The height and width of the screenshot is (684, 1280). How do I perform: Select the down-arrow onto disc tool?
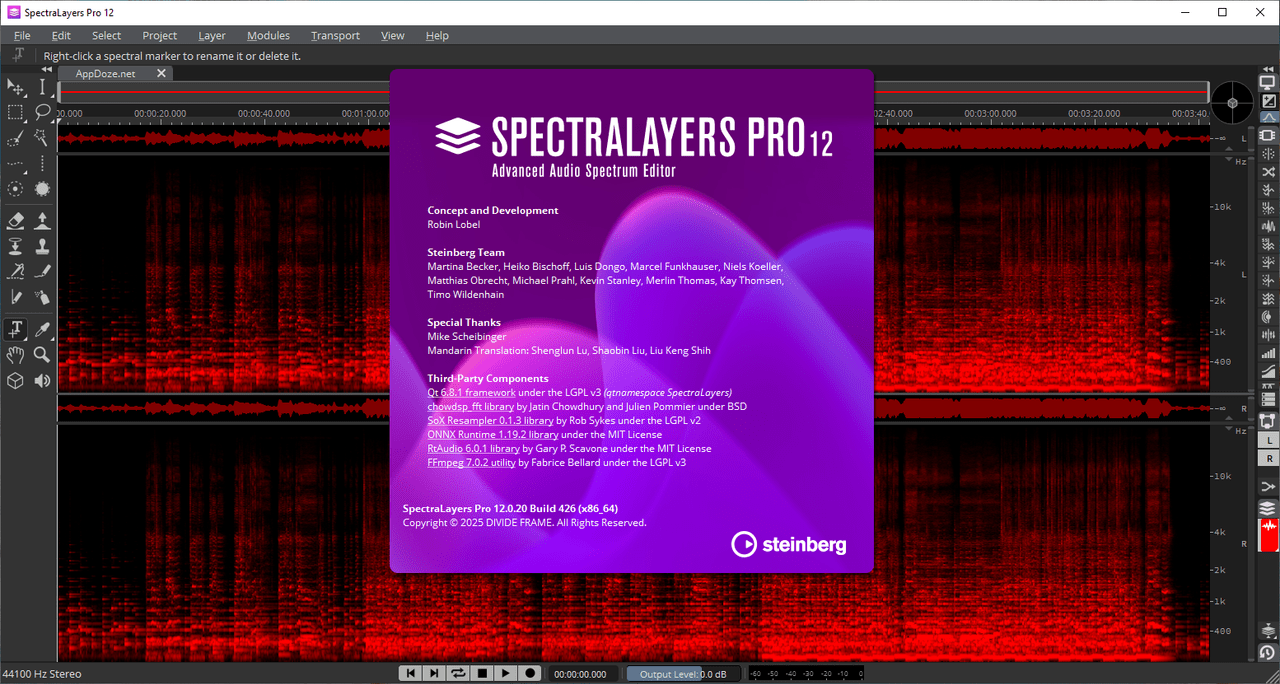pyautogui.click(x=16, y=246)
